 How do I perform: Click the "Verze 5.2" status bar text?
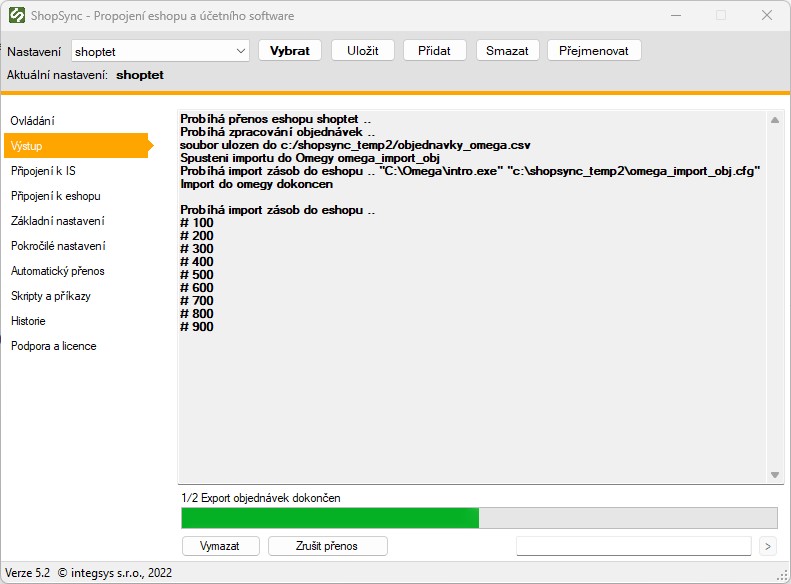coord(28,573)
